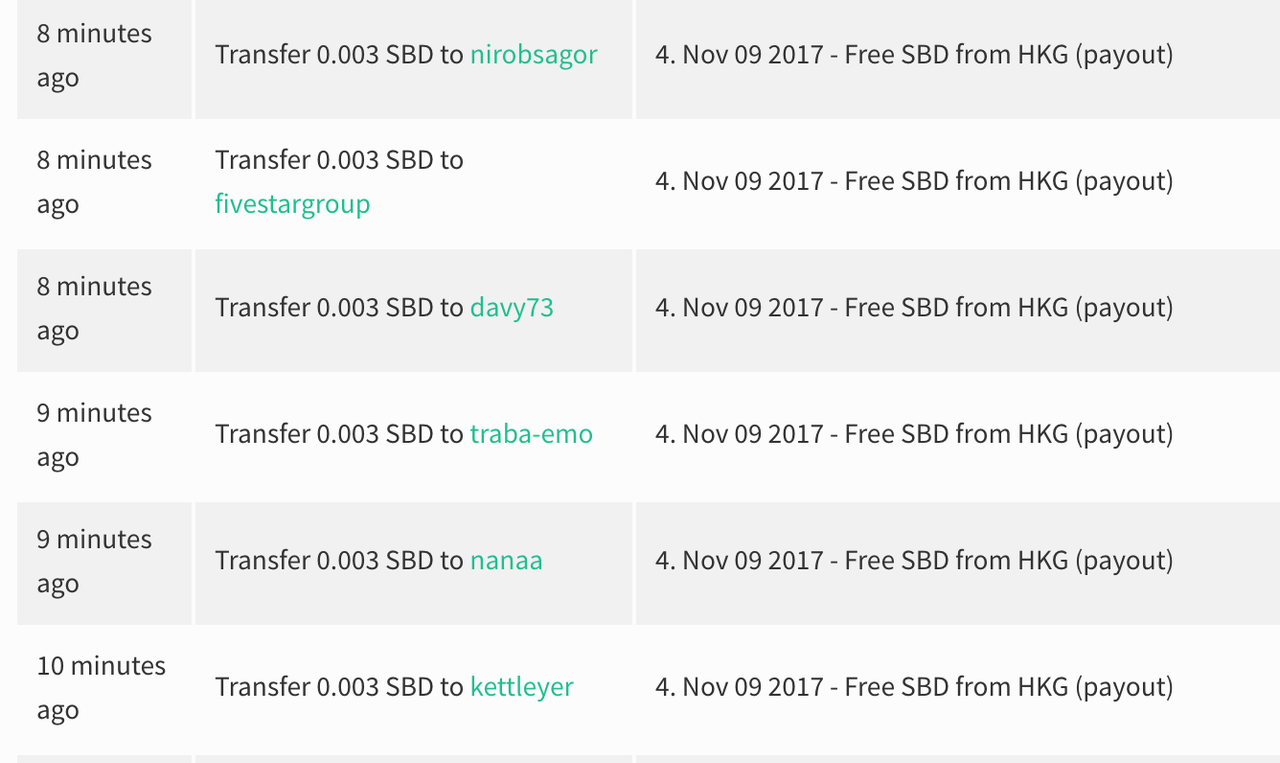Viewport: 1280px width, 763px height.
Task: Select the fivestargroup transfer memo text
Action: click(914, 181)
